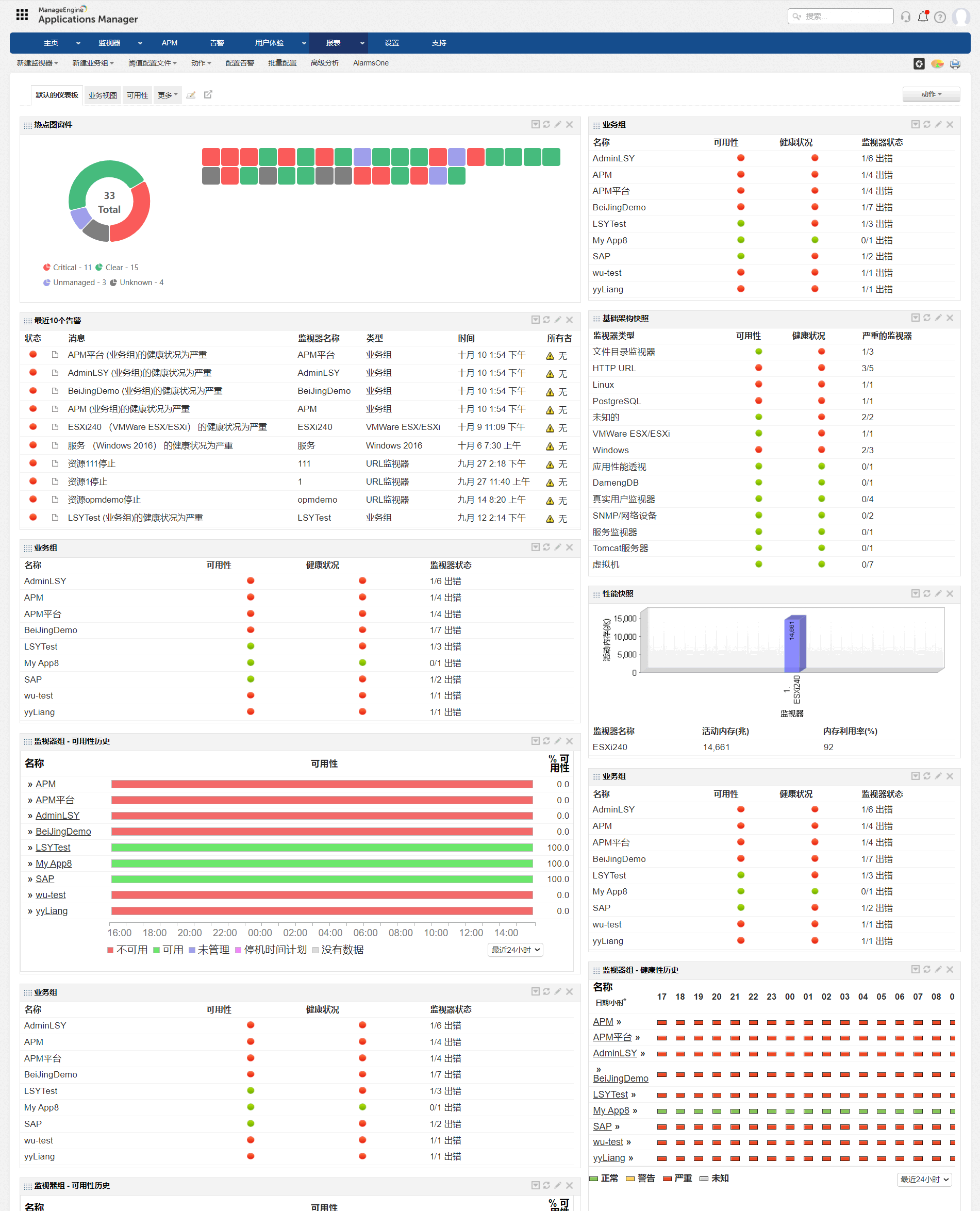
Task: Open dashboard in new window icon
Action: click(x=208, y=94)
